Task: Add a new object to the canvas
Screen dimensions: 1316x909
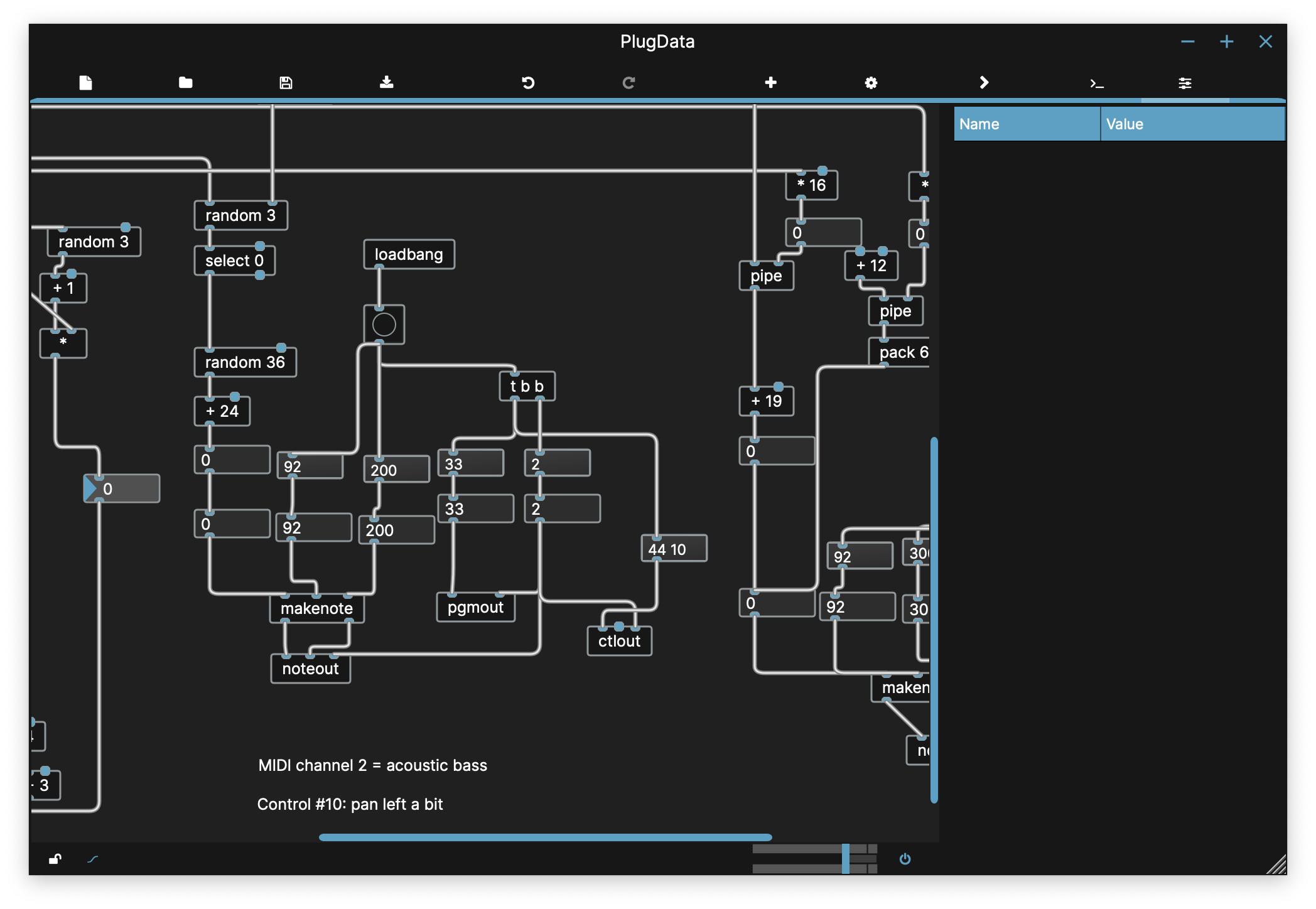Action: [770, 82]
